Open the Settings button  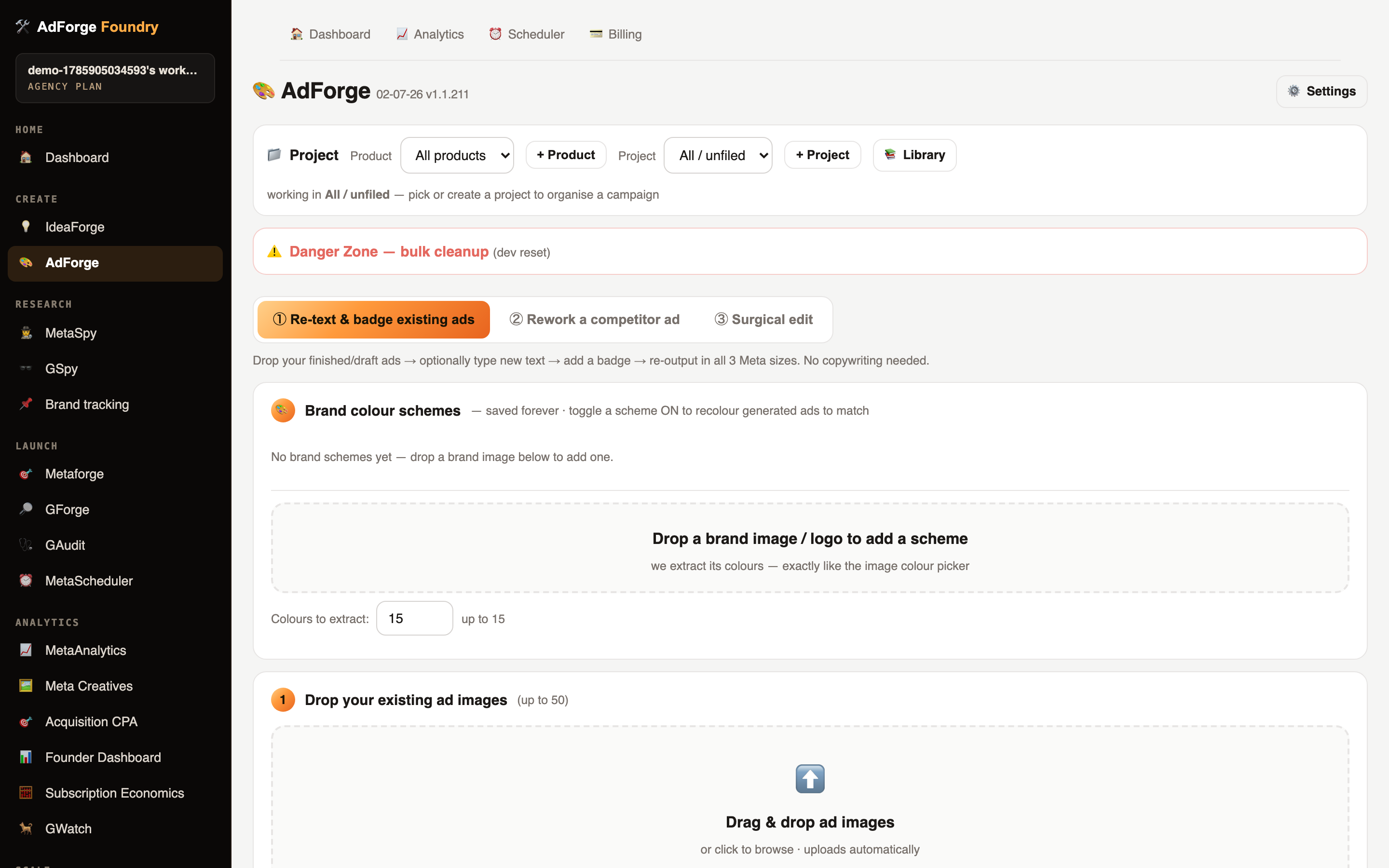(x=1322, y=91)
